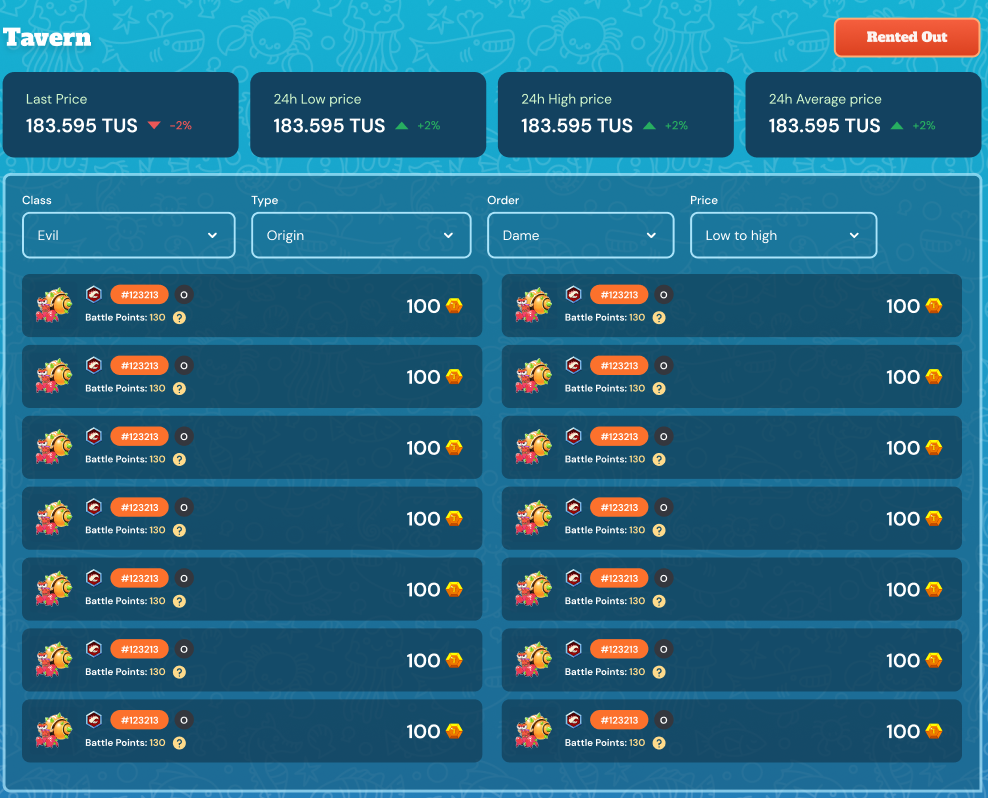Click TUS coin icon in second right listing
The image size is (988, 798).
coord(934,376)
